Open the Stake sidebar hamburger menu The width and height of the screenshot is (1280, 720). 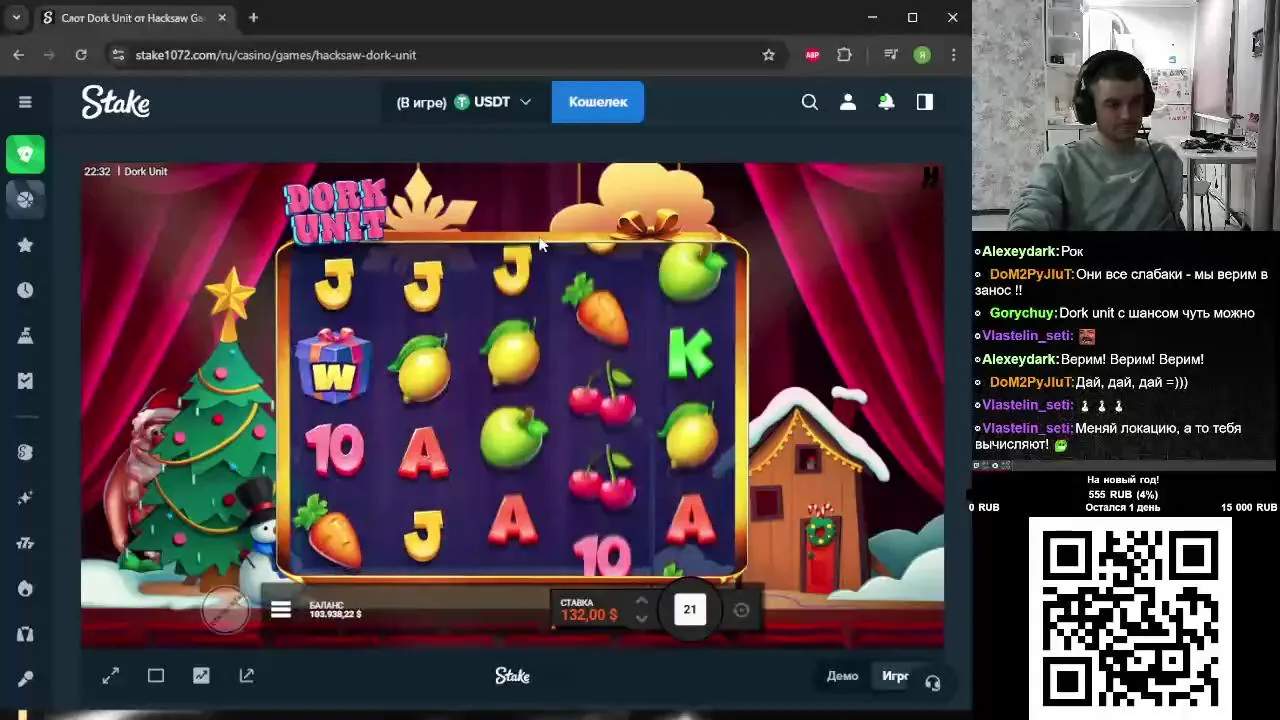pyautogui.click(x=25, y=102)
